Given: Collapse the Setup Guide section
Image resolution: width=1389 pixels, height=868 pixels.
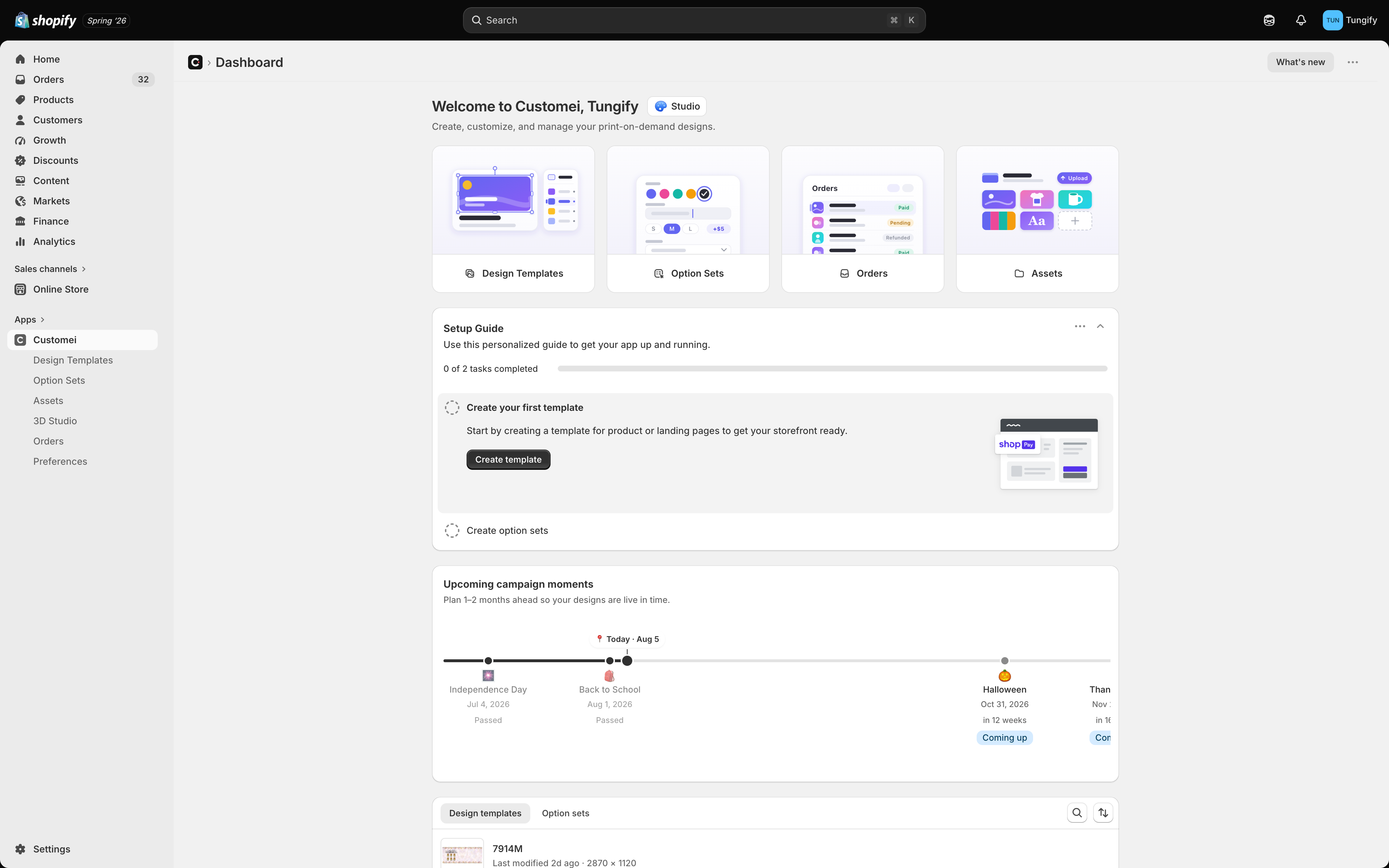Looking at the screenshot, I should click(x=1100, y=326).
